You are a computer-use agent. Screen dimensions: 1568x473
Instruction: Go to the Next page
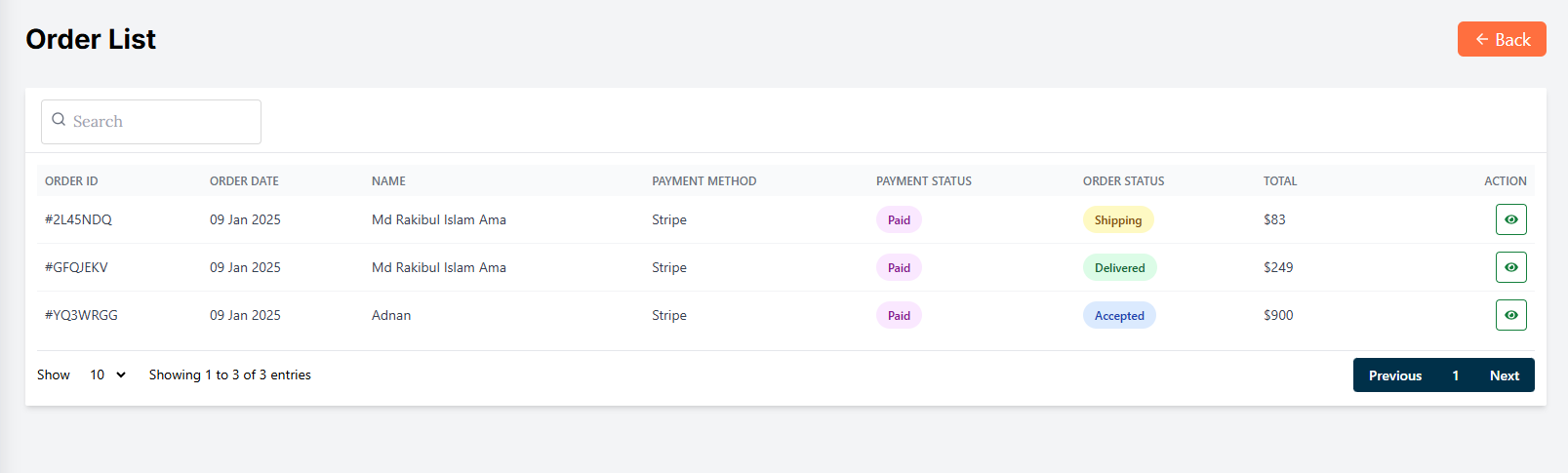tap(1504, 375)
